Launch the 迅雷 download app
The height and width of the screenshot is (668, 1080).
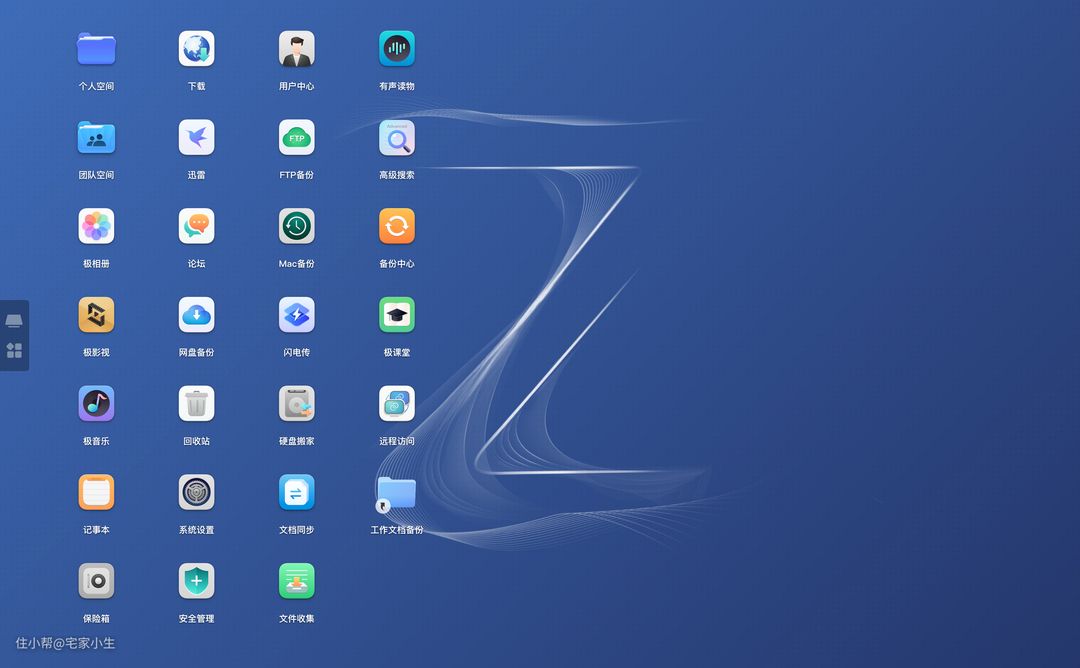196,138
